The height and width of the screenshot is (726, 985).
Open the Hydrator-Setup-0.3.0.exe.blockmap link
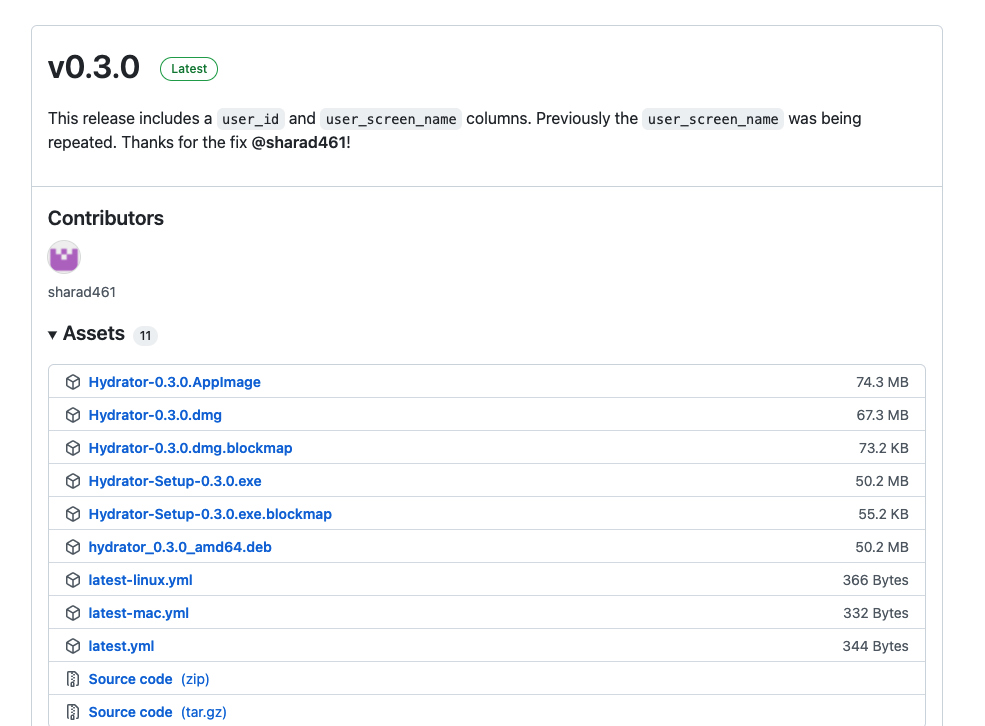pyautogui.click(x=210, y=513)
